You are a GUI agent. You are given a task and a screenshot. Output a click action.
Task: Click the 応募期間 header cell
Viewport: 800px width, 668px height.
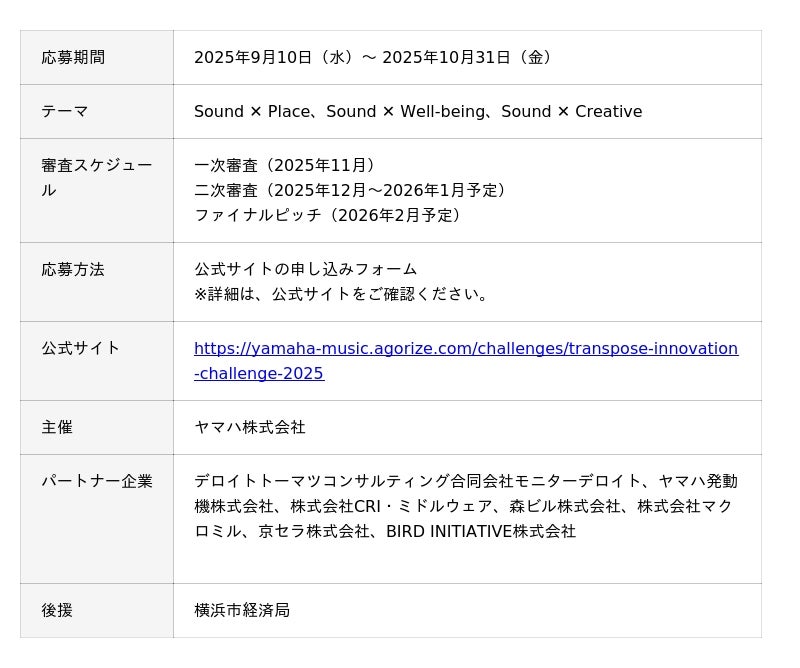73,58
